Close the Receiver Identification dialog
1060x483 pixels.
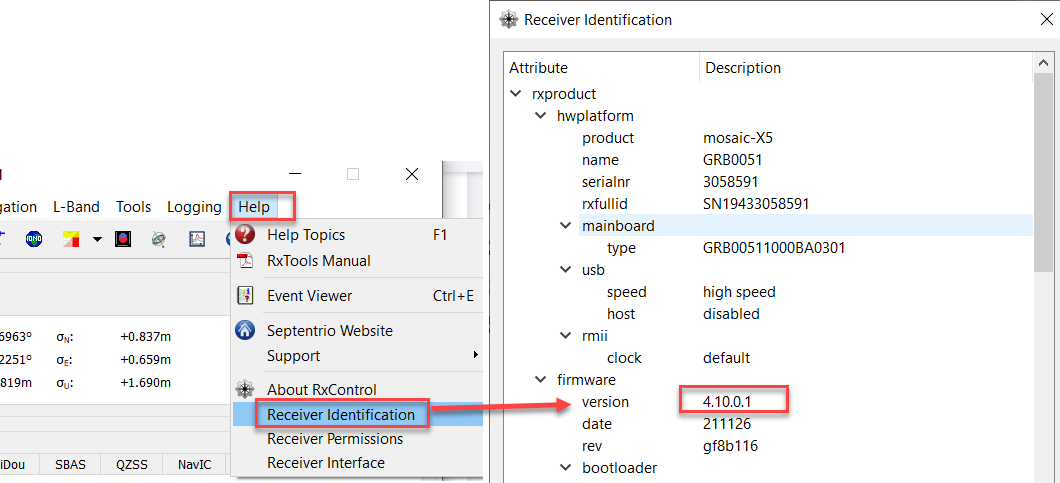pos(1046,19)
